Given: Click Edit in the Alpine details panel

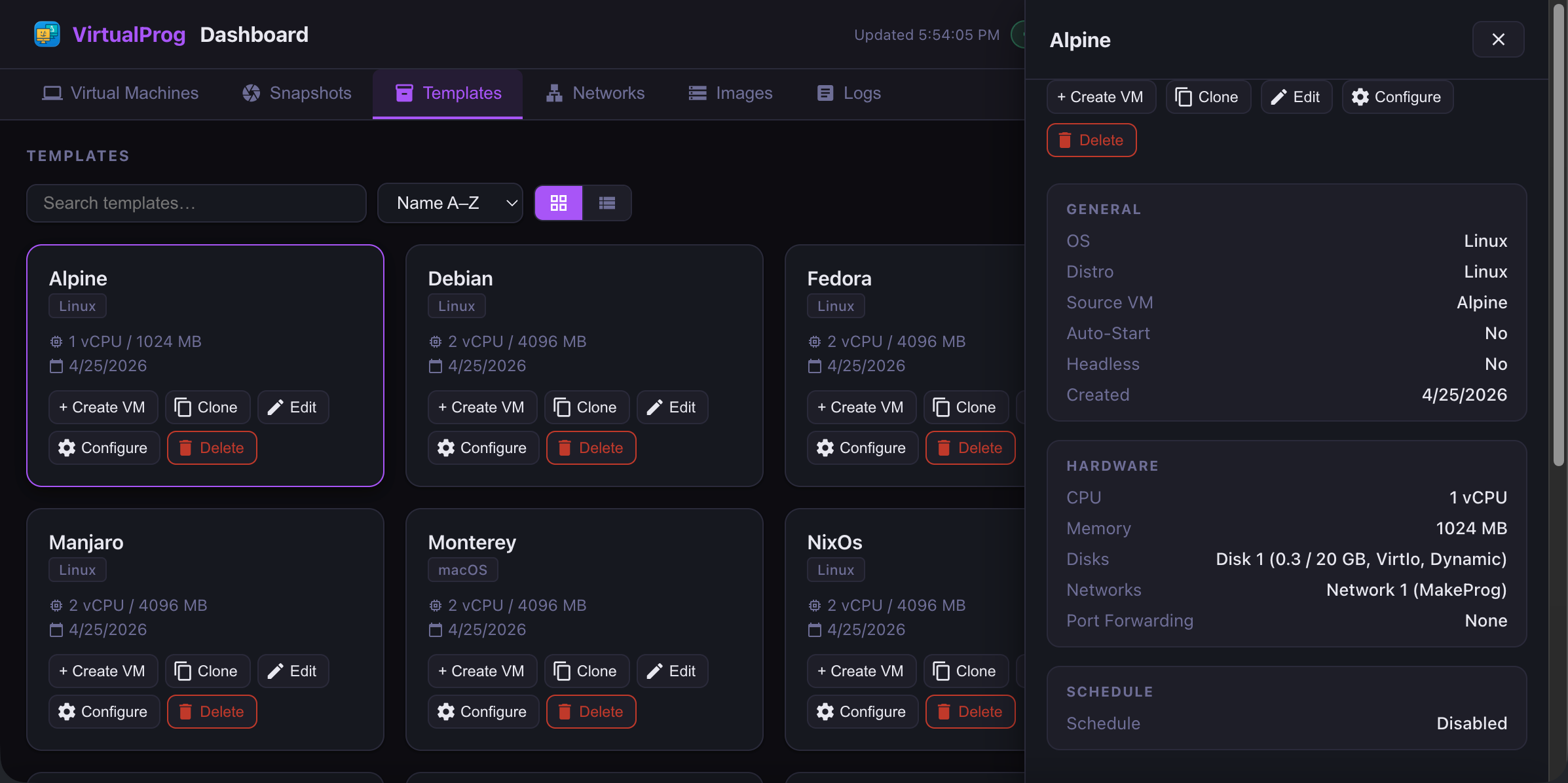Looking at the screenshot, I should (x=1296, y=97).
